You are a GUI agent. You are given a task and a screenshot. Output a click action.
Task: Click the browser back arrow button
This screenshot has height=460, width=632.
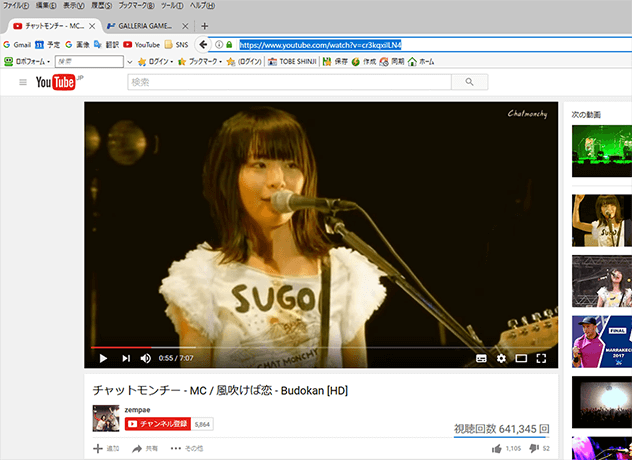(x=203, y=44)
